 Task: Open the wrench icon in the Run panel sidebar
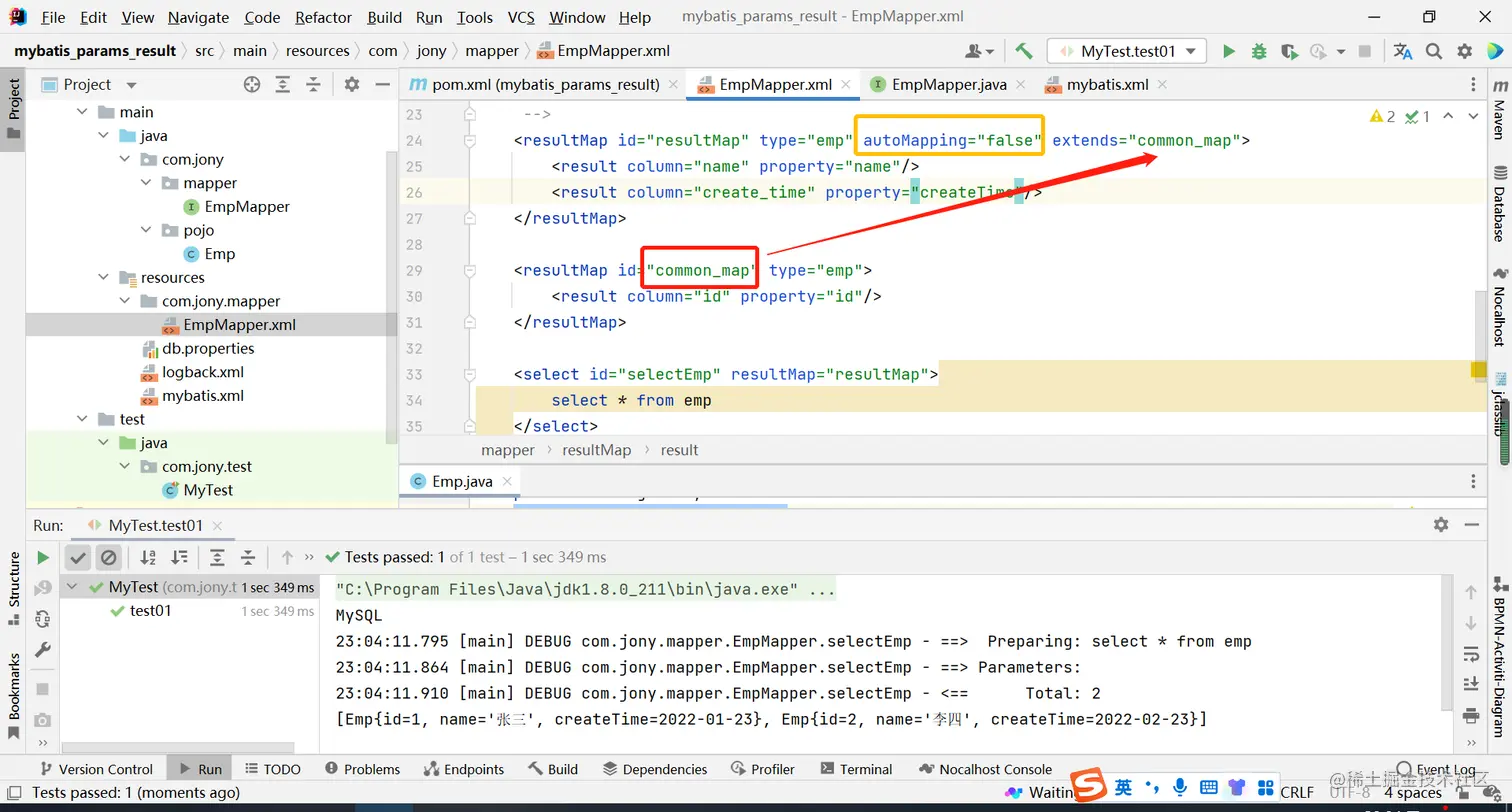click(43, 649)
